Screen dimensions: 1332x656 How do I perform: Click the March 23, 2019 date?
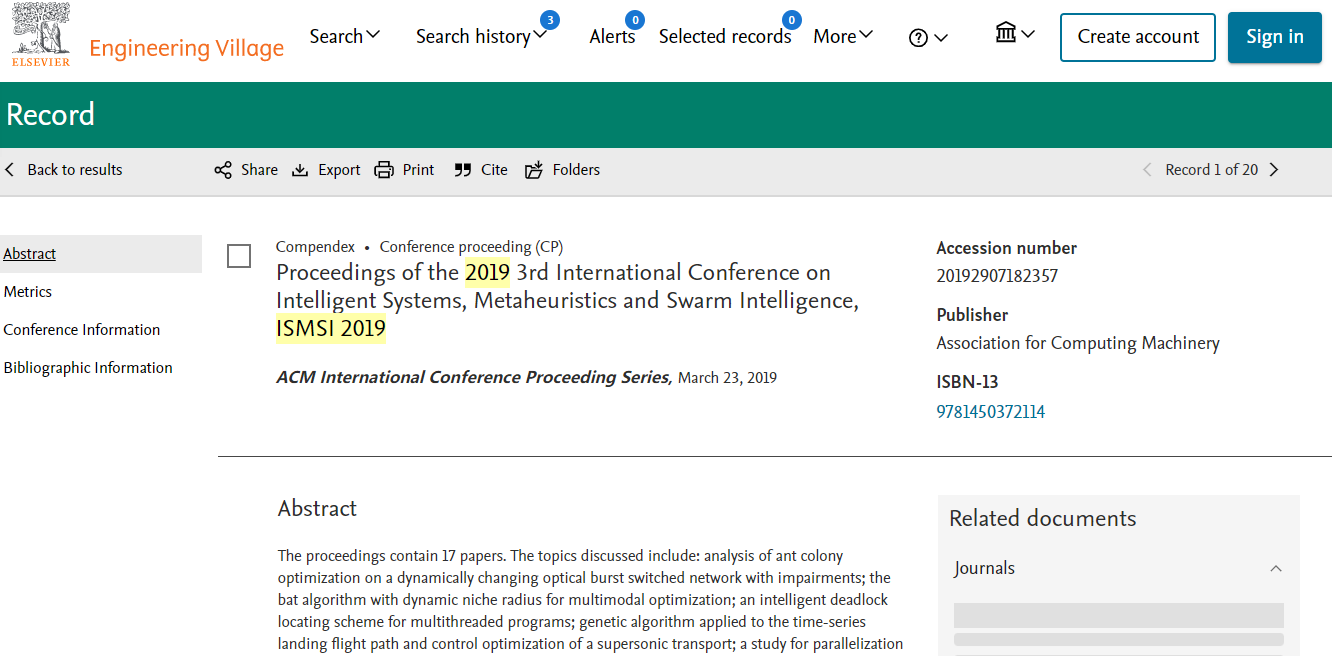point(727,378)
